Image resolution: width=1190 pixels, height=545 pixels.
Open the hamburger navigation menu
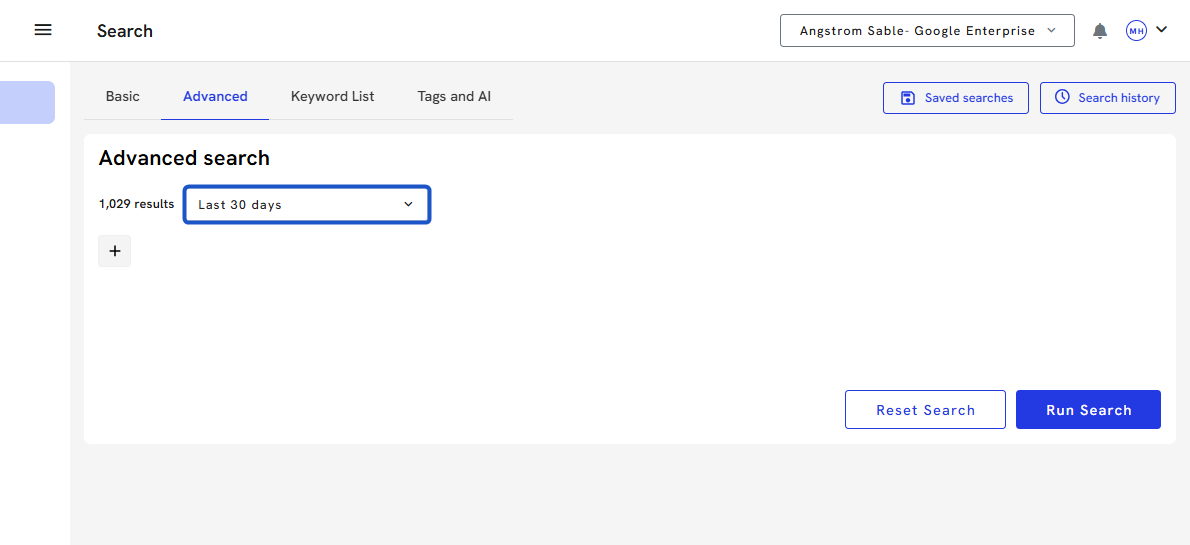click(x=43, y=30)
